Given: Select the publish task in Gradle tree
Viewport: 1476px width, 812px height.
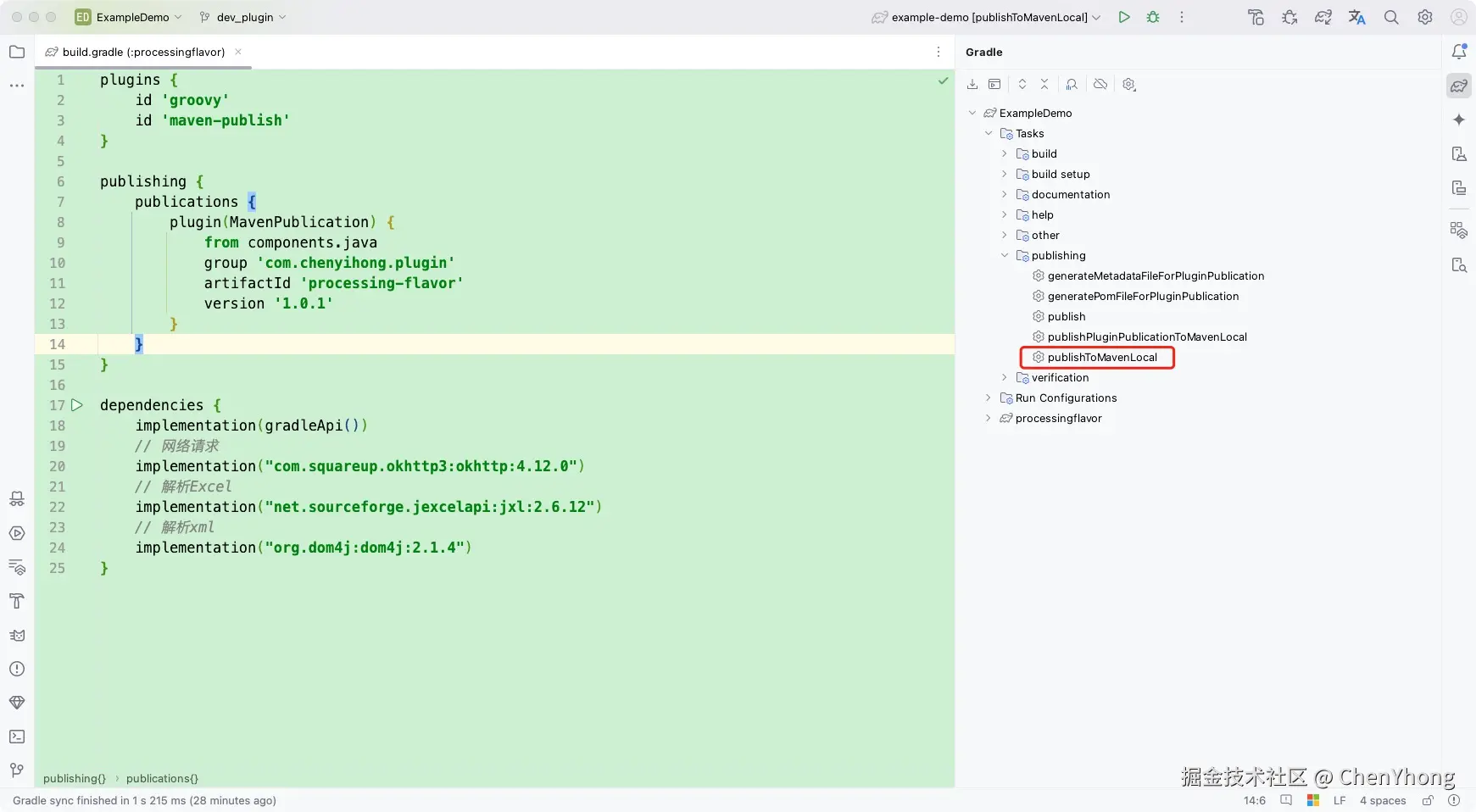Looking at the screenshot, I should tap(1067, 316).
